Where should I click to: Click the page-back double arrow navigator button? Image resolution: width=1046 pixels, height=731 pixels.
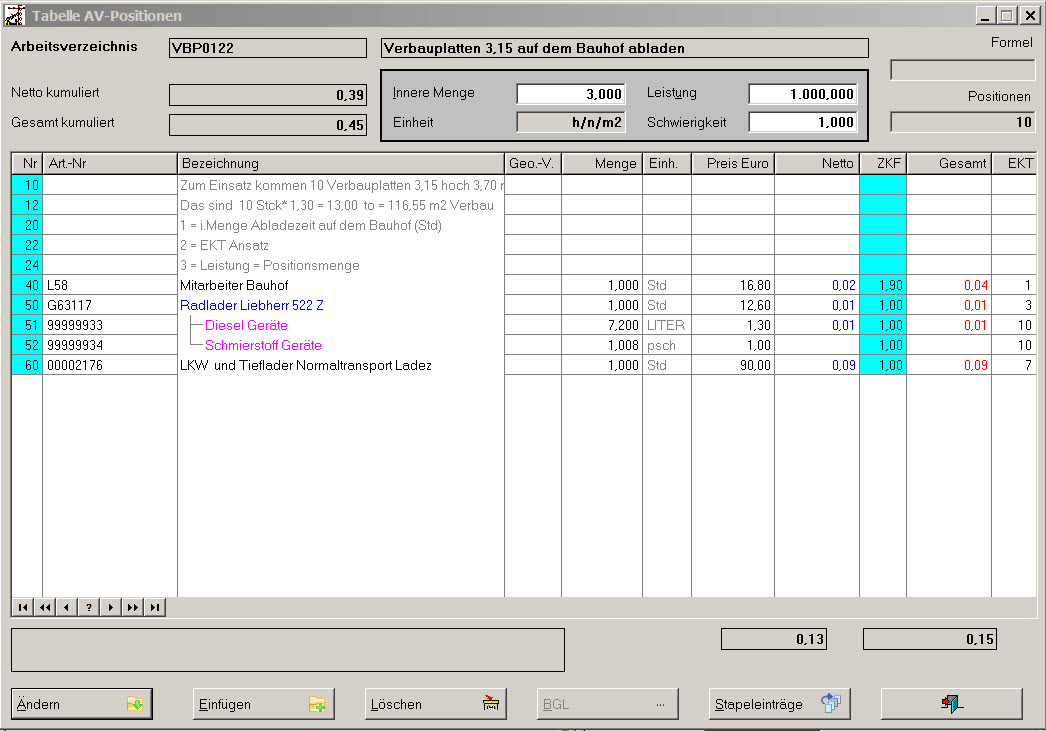[44, 607]
